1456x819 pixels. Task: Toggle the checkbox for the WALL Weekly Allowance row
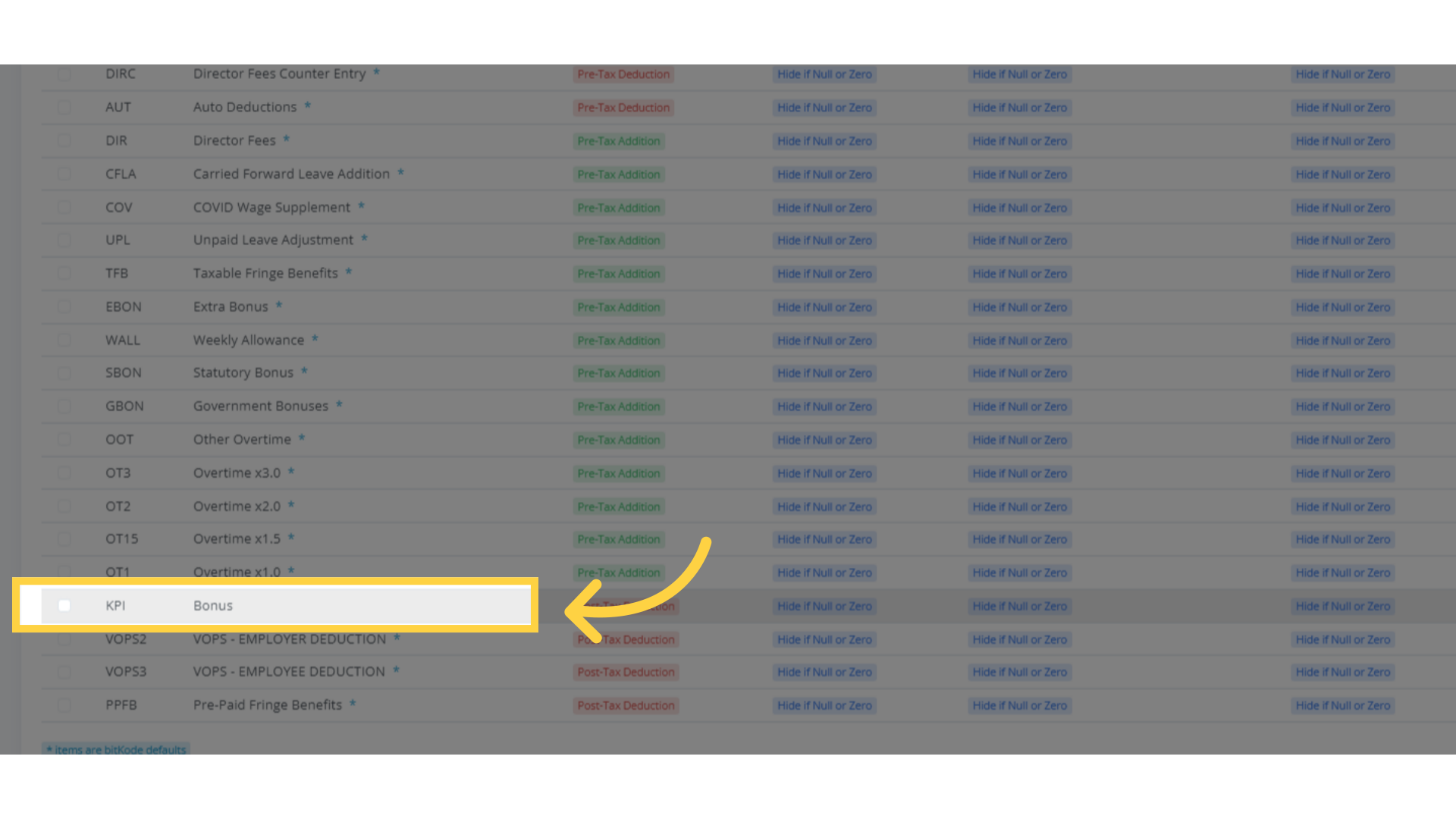tap(64, 340)
